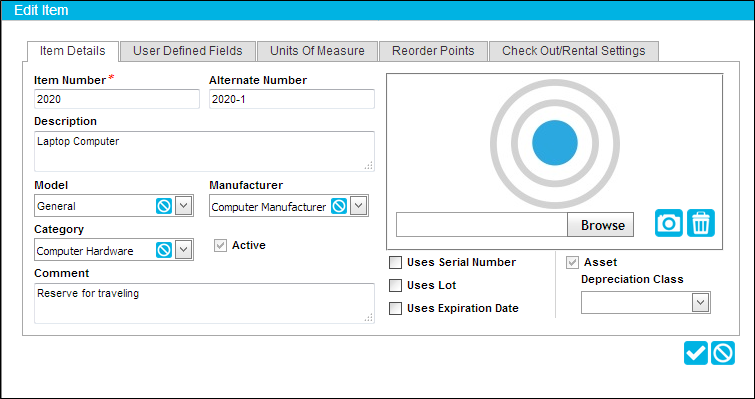Screen dimensions: 755x399
Task: Open the Model dropdown arrow
Action: 183,206
